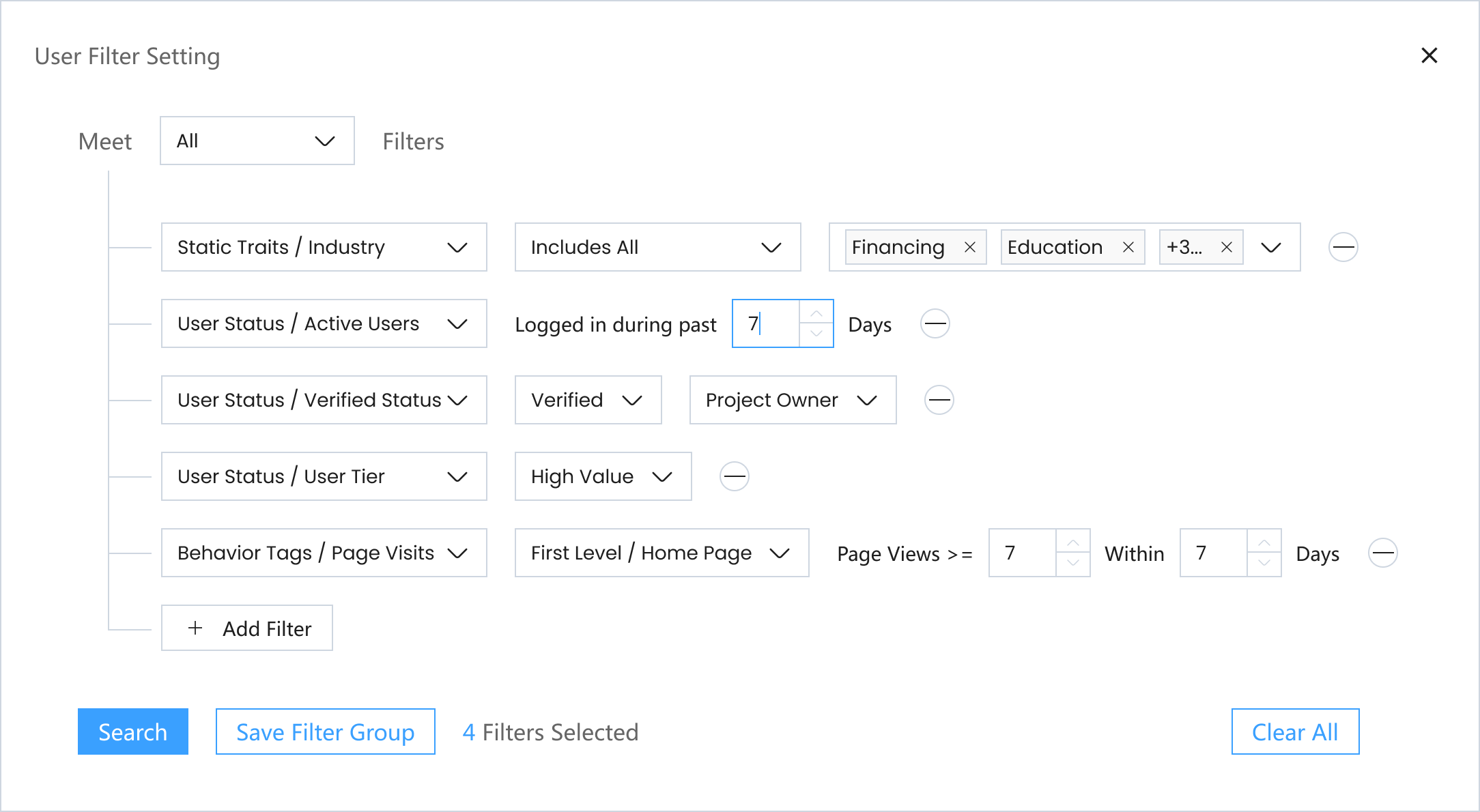Click the Save Filter Group button
This screenshot has width=1480, height=812.
pyautogui.click(x=325, y=731)
